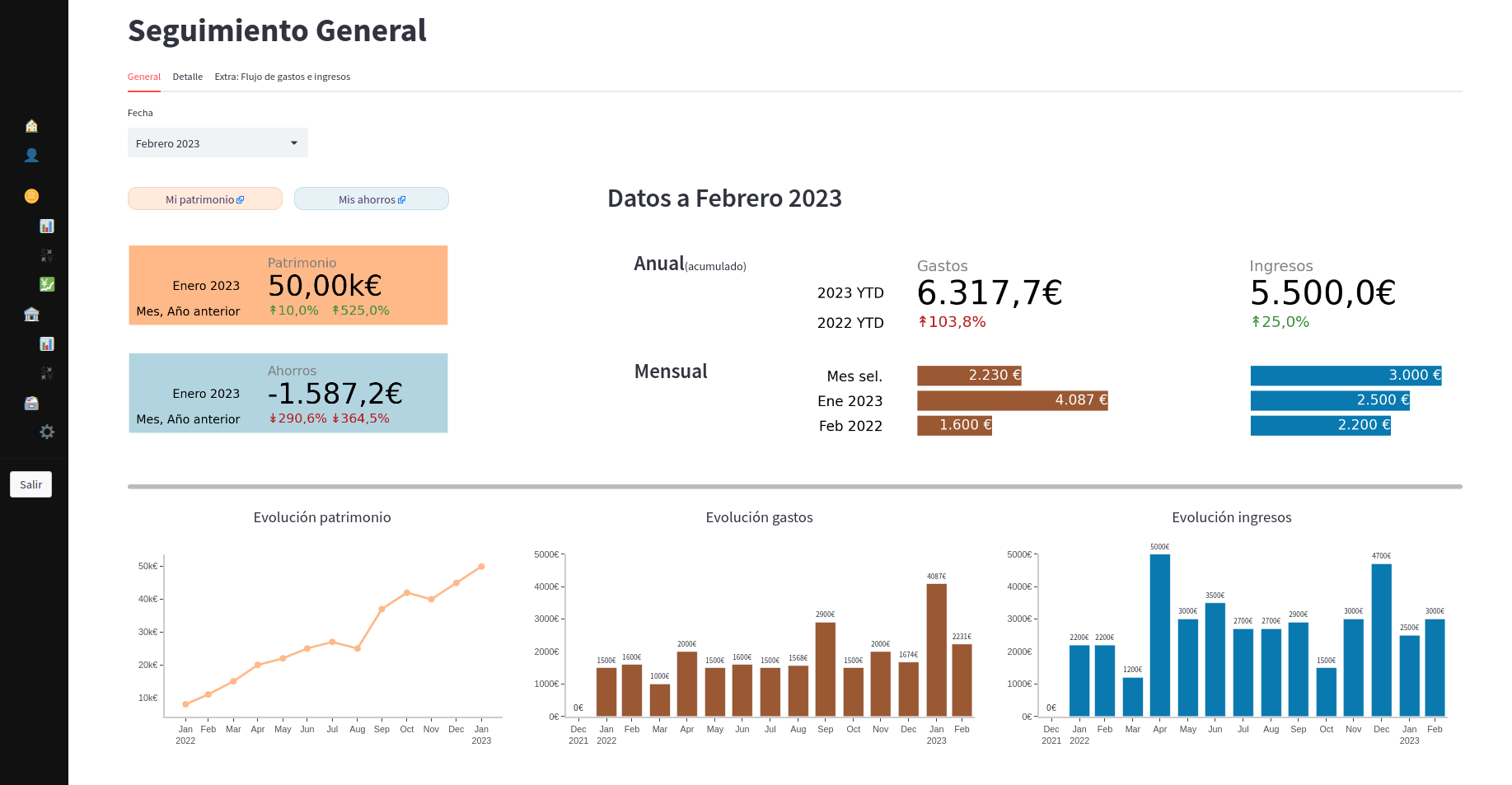The height and width of the screenshot is (785, 1512).
Task: Change the selected month in the date combo box
Action: click(217, 143)
